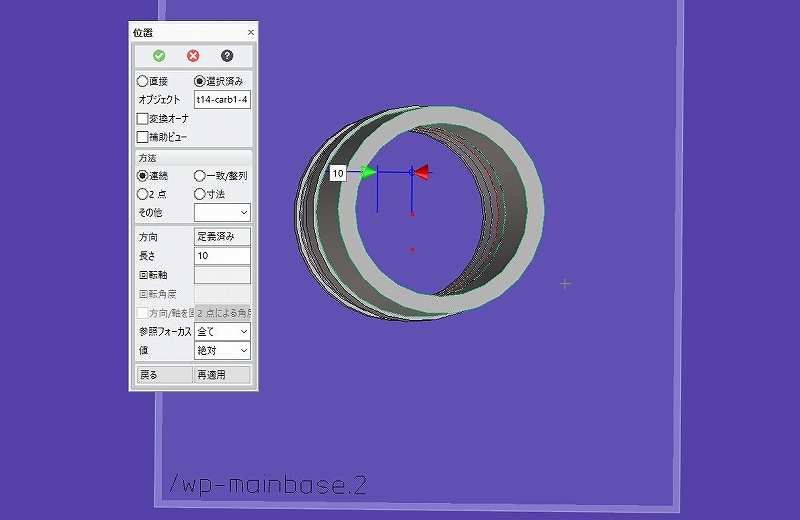
Task: Select the 直接 radio button
Action: pos(143,81)
